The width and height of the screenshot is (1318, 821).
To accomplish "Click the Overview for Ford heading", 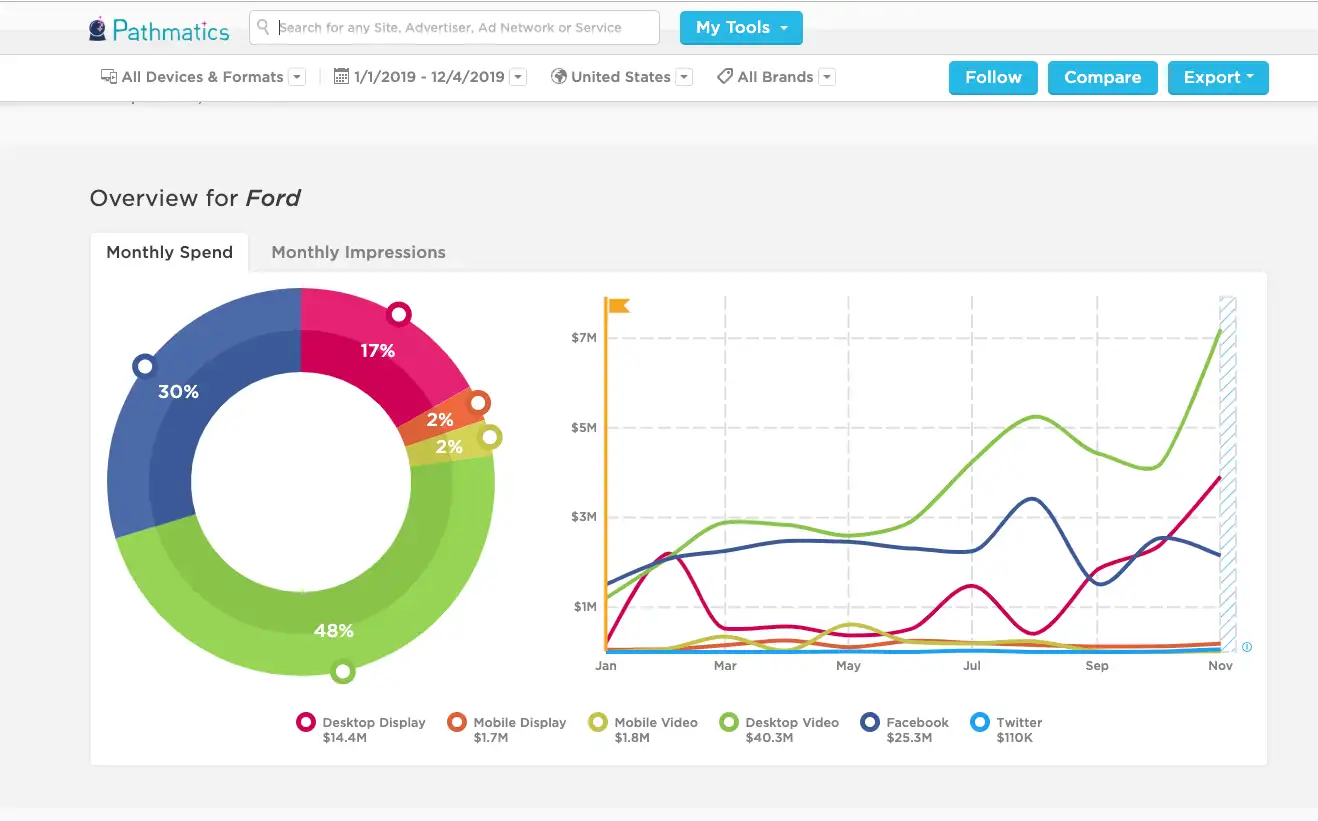I will click(x=195, y=198).
